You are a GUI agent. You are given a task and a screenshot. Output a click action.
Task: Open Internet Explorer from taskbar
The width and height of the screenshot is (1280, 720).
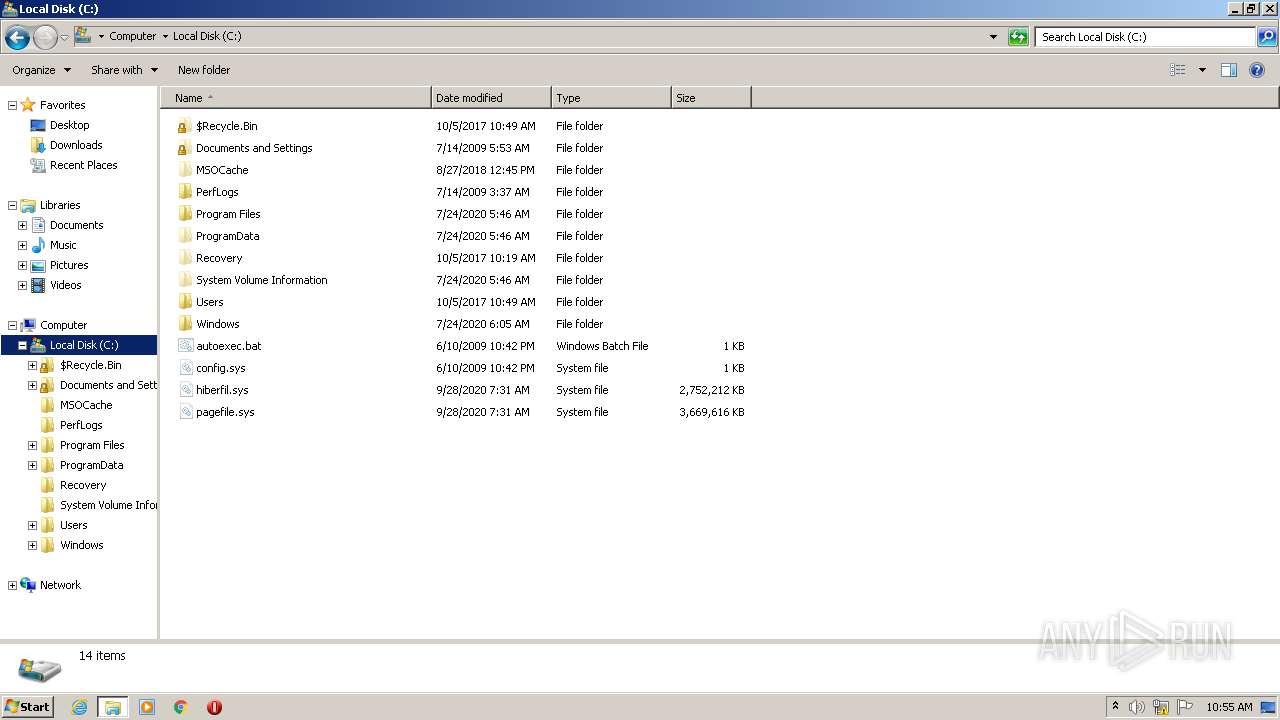(79, 707)
